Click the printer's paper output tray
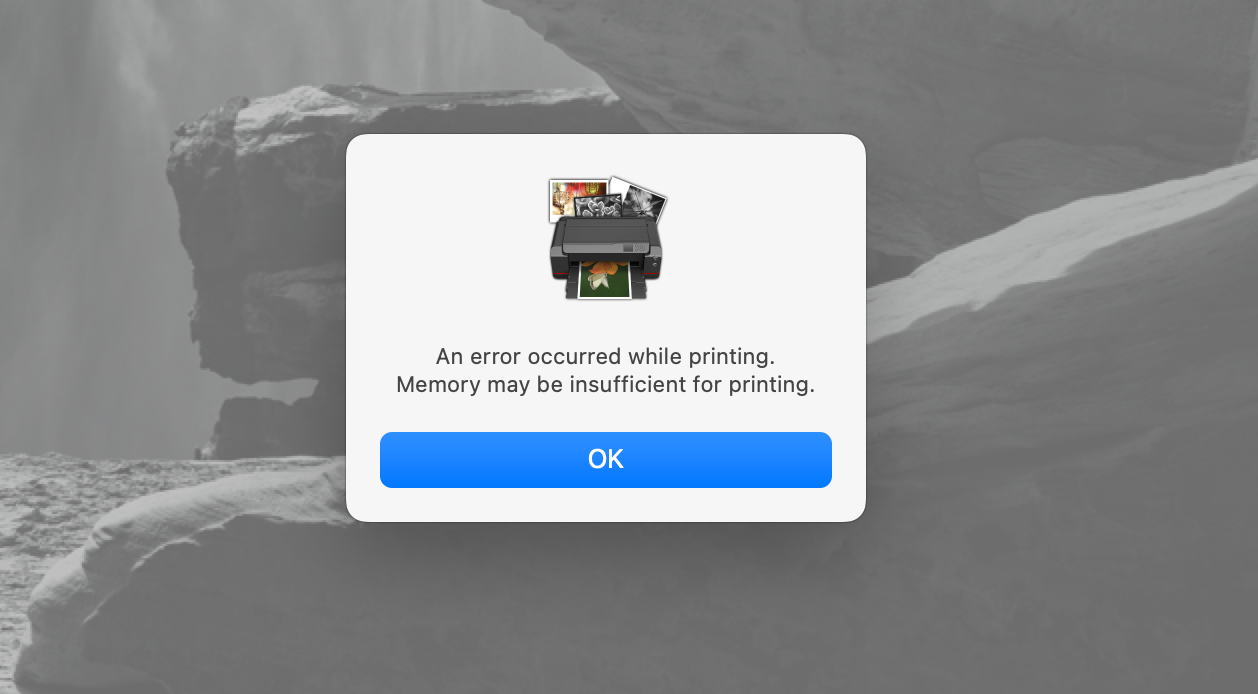This screenshot has width=1258, height=694. 605,290
